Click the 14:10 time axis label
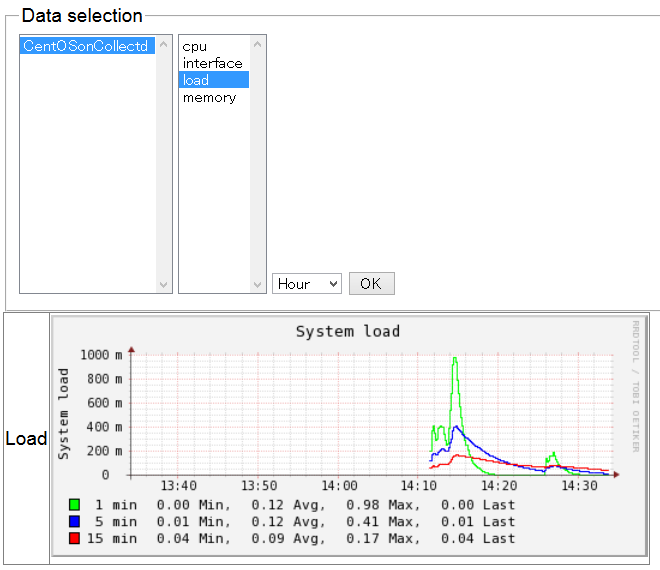Viewport: 660px width, 570px height. [419, 486]
